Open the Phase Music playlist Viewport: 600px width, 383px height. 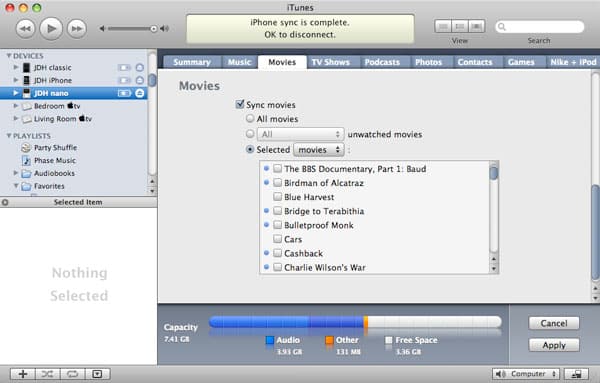[55, 160]
